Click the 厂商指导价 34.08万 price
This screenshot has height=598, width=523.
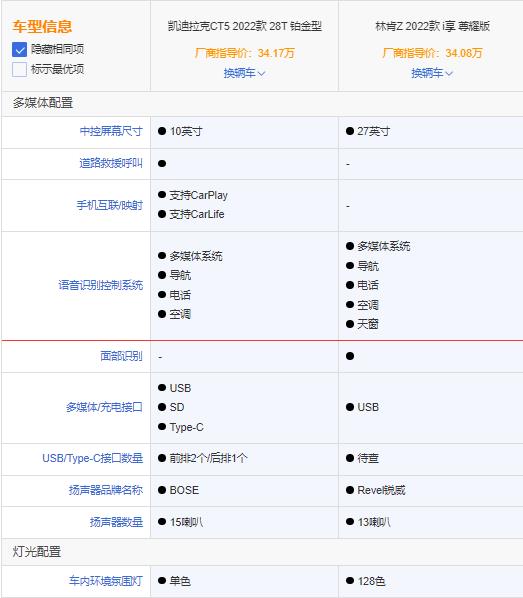click(432, 53)
